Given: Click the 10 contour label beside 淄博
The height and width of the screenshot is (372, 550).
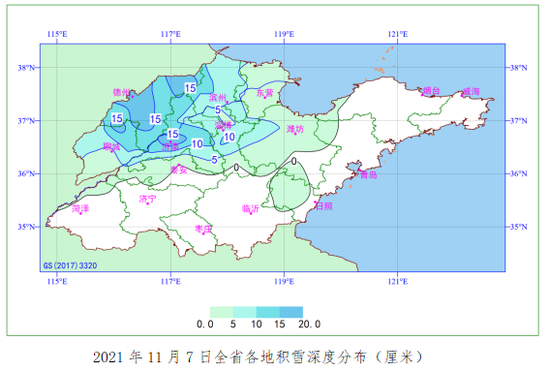Looking at the screenshot, I should click(229, 137).
